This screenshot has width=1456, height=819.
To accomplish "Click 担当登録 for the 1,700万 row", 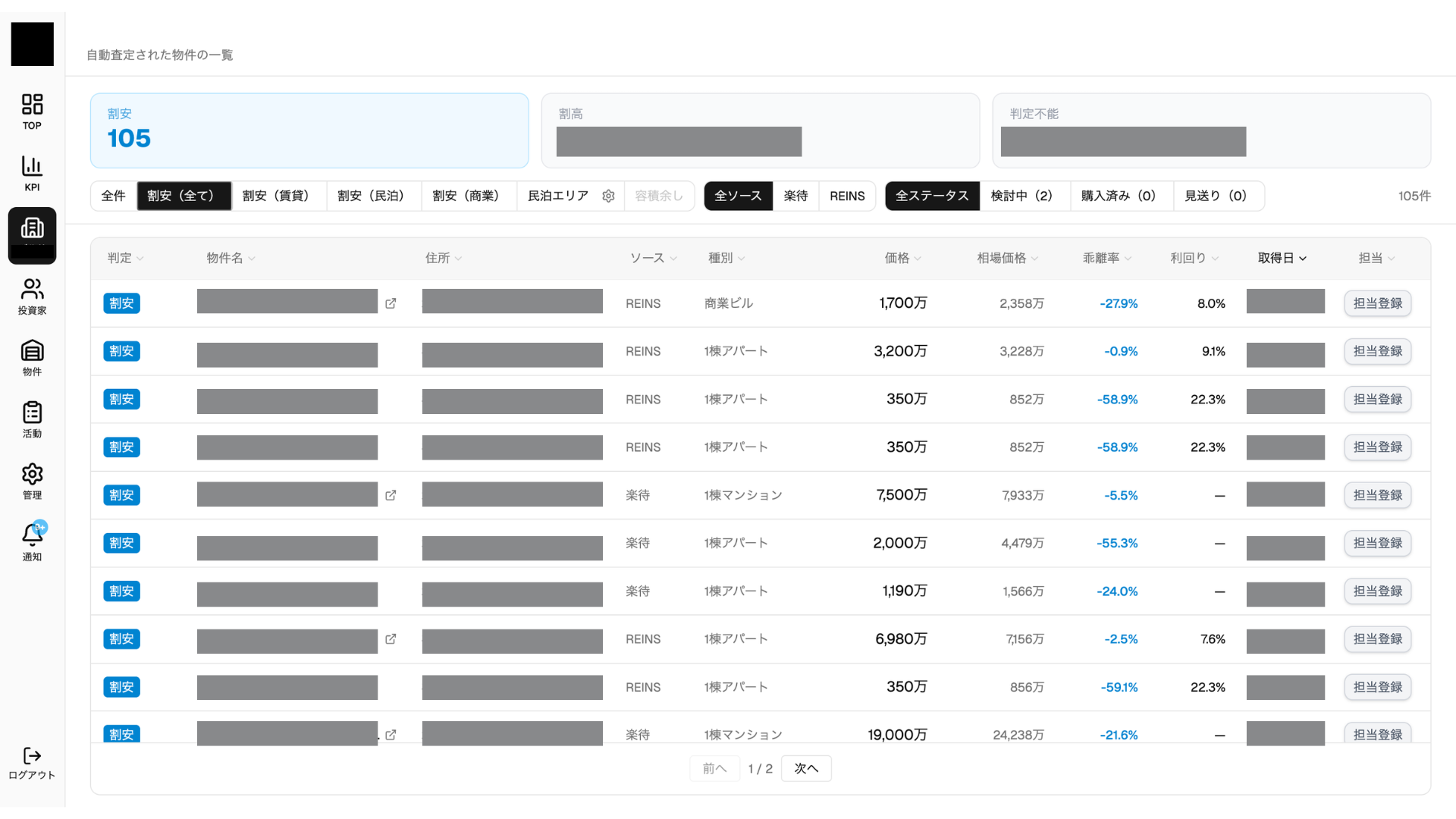I will [1378, 303].
